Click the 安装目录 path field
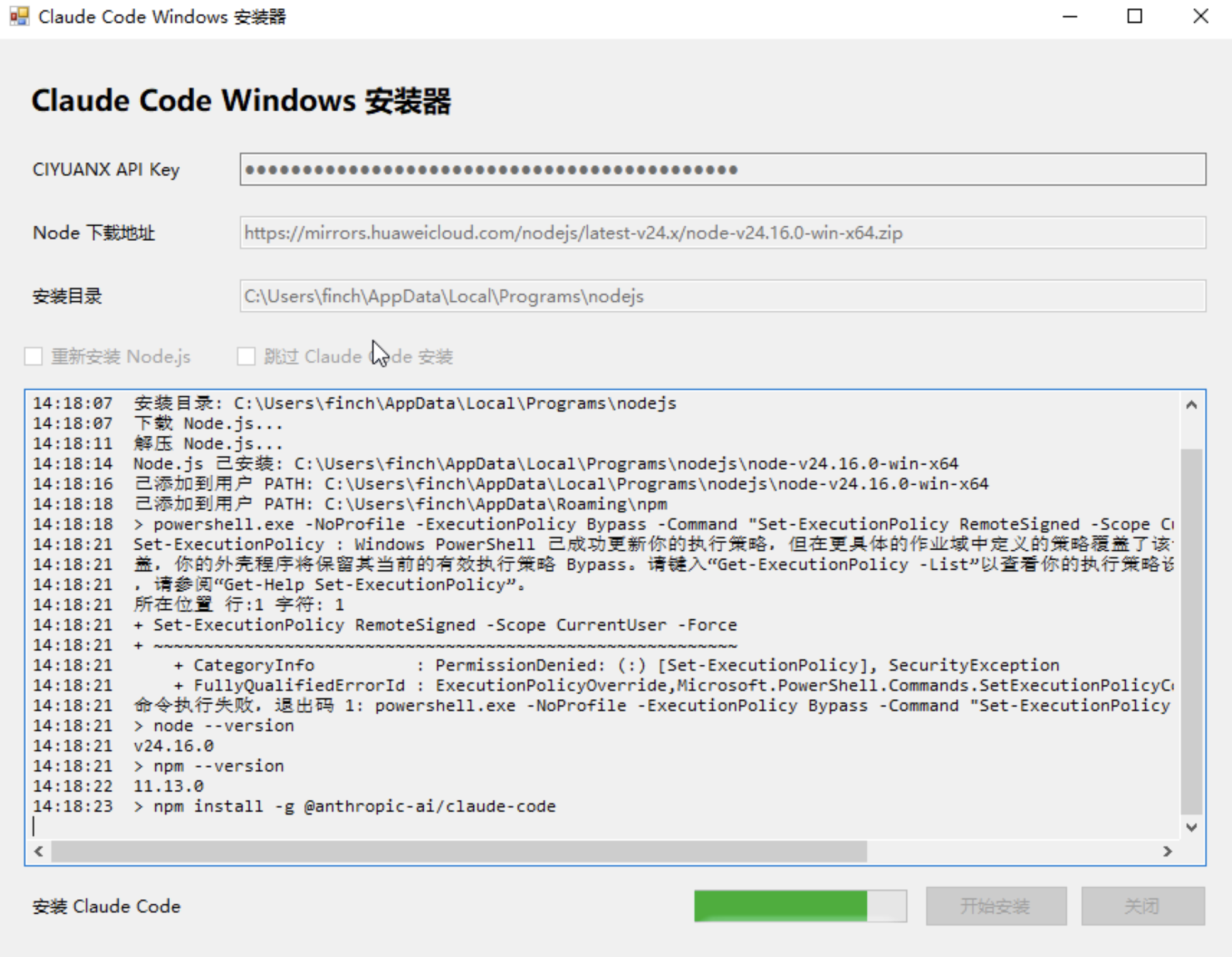Viewport: 1232px width, 957px height. tap(722, 296)
